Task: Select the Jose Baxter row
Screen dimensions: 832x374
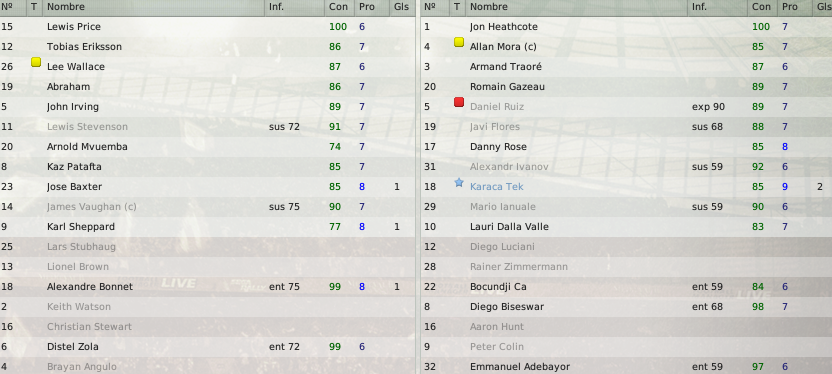Action: (x=207, y=187)
